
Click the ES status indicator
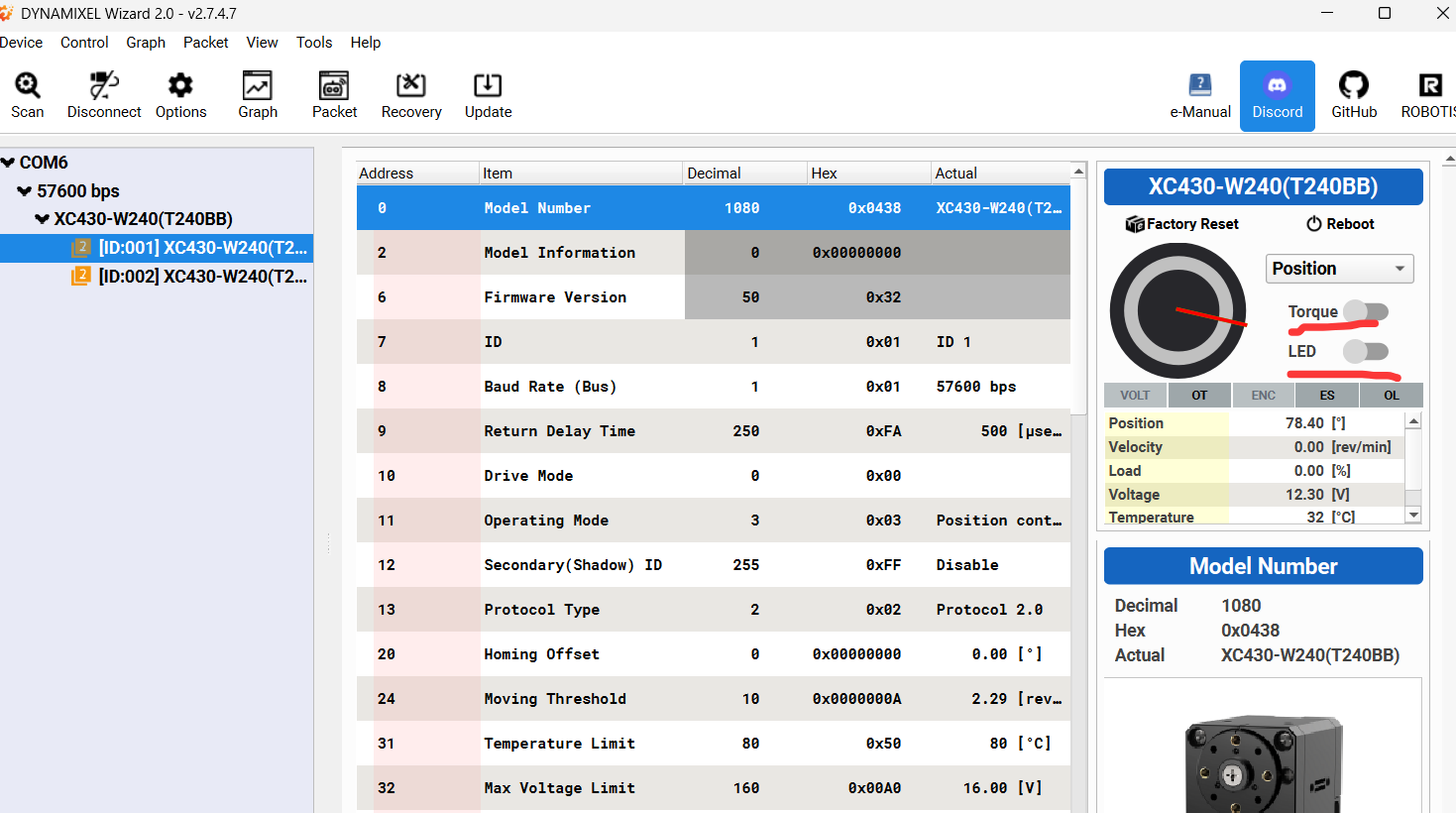(1327, 395)
